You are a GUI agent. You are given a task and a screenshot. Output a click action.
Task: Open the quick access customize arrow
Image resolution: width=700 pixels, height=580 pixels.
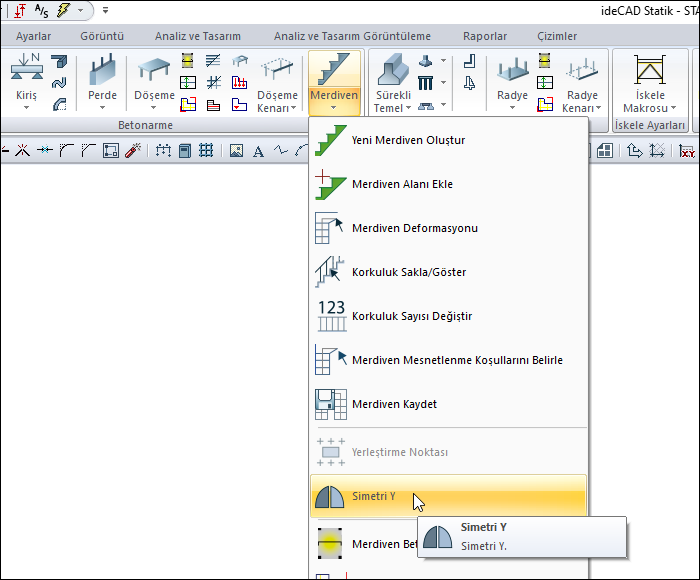pyautogui.click(x=105, y=10)
